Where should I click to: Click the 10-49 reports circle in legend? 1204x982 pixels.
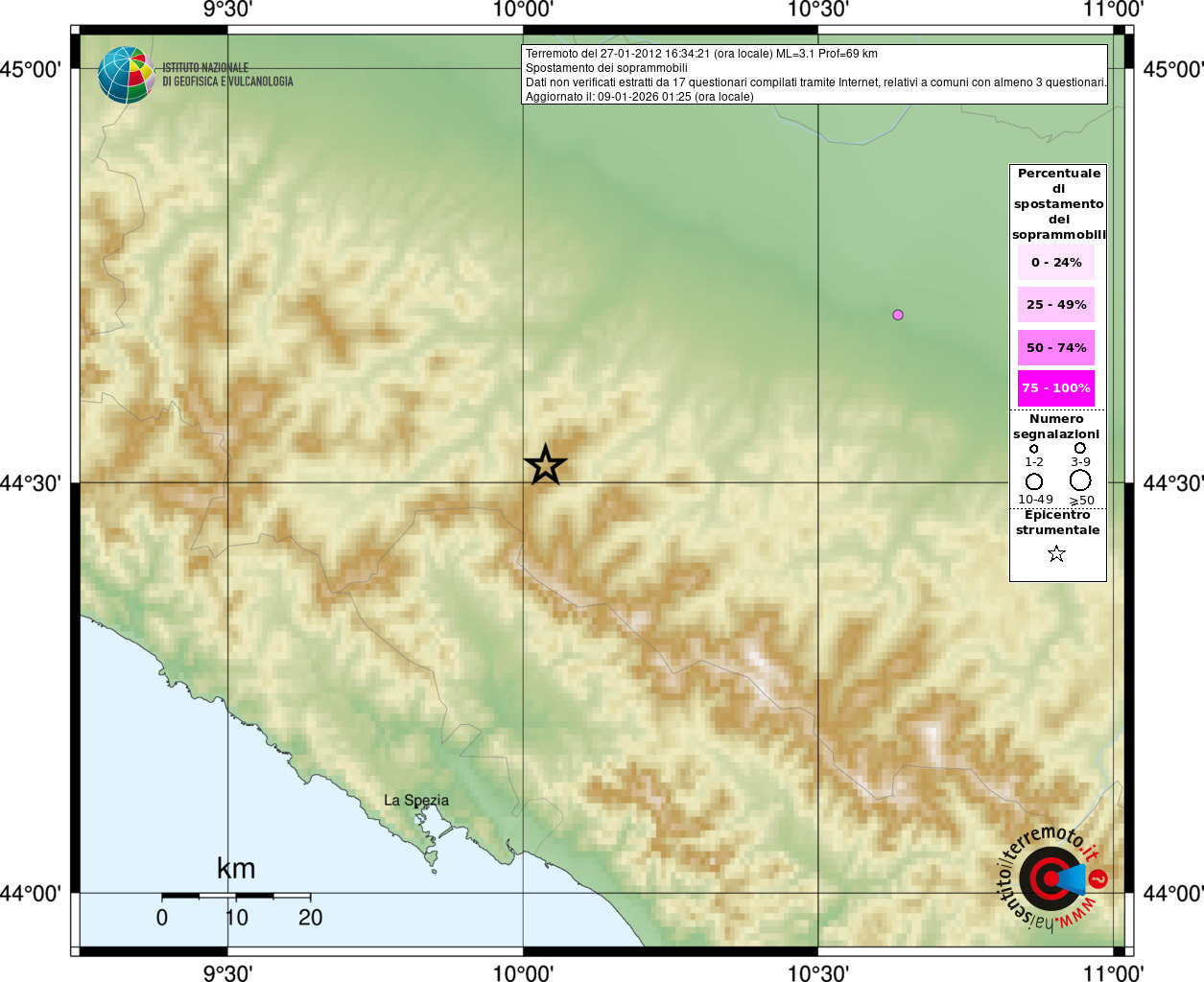[x=1034, y=481]
